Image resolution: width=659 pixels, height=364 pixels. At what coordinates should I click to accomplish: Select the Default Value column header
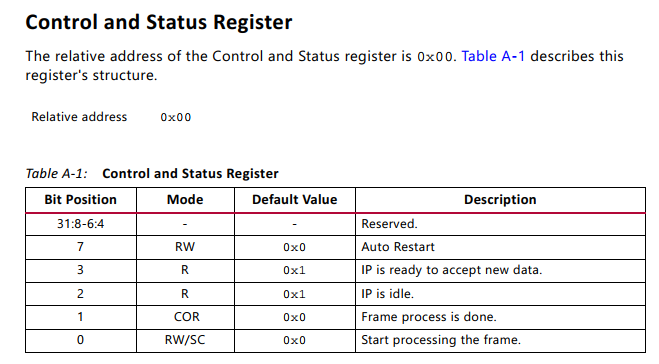point(295,200)
